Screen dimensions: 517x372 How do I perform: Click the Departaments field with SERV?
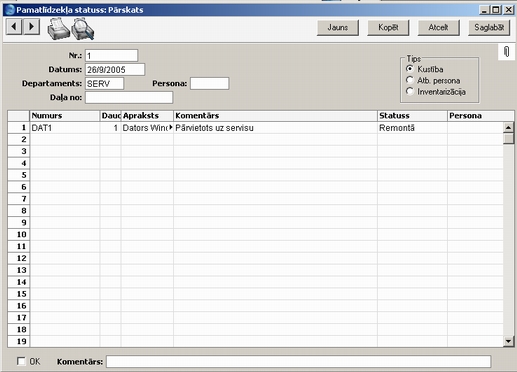[104, 83]
